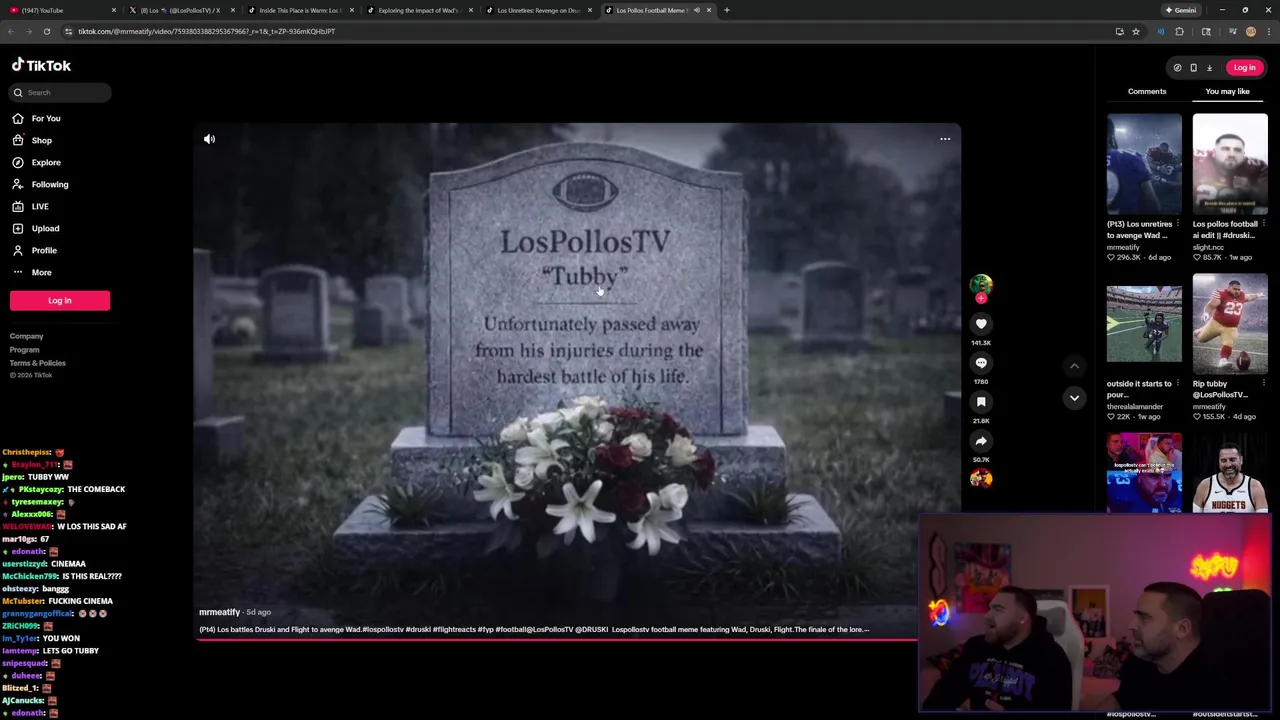Like the video with heart icon

point(981,323)
